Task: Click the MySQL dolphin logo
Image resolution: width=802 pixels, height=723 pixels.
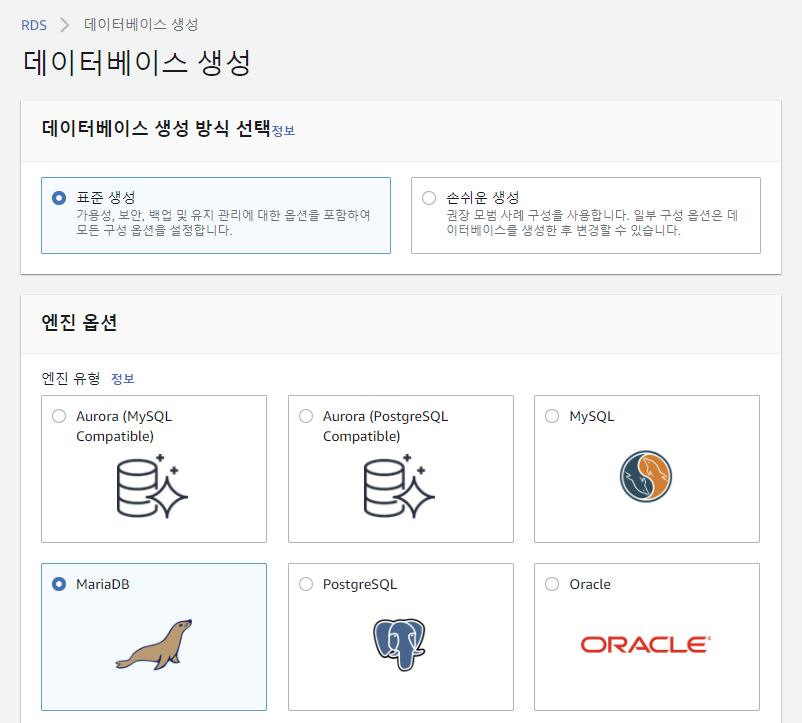Action: [646, 476]
